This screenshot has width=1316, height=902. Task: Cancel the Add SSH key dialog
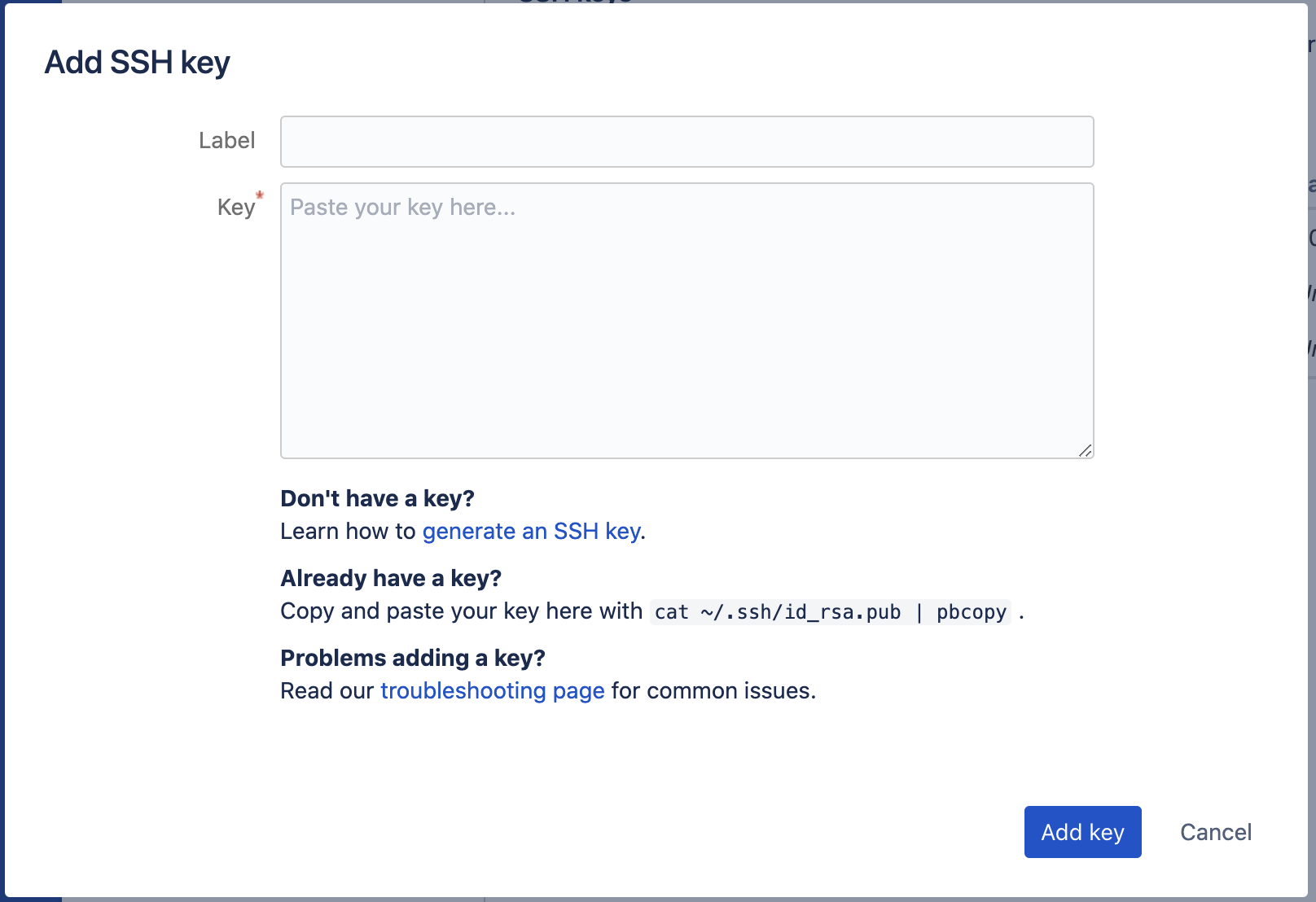coord(1216,832)
